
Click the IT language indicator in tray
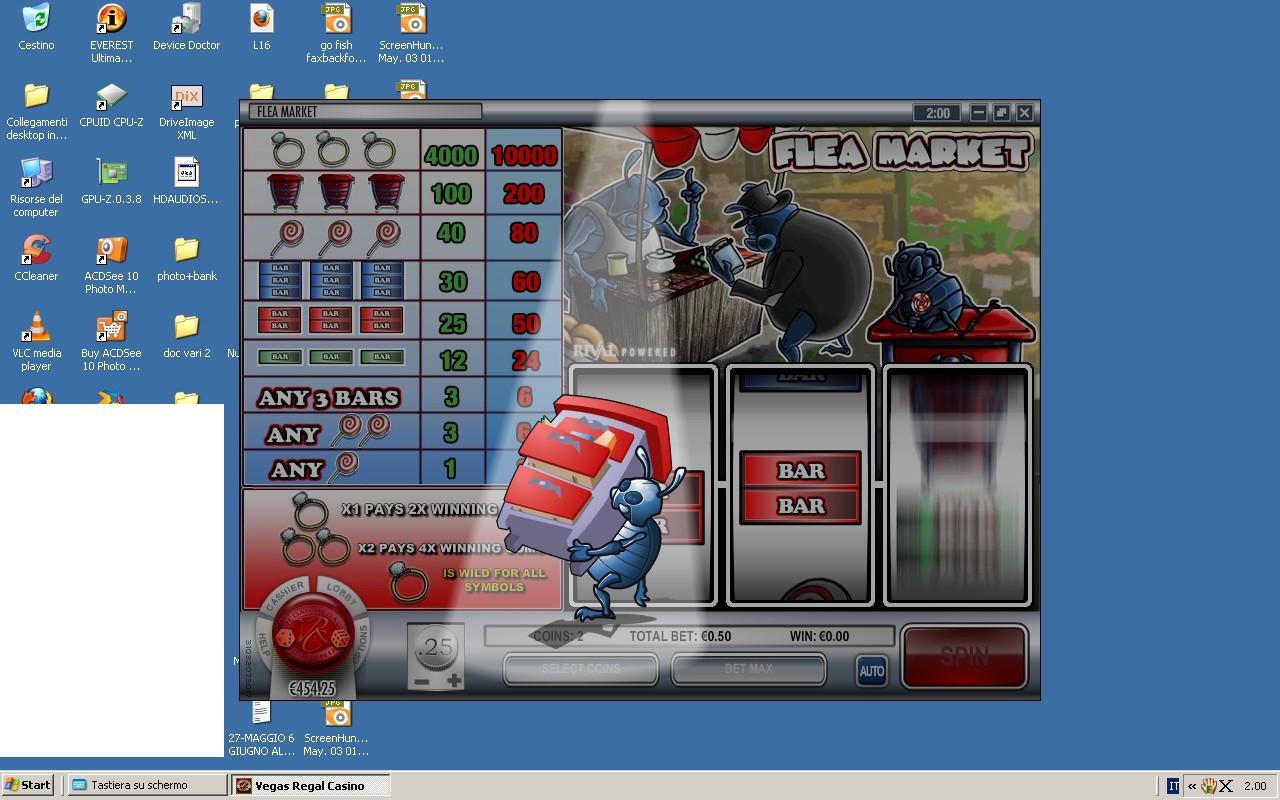1174,786
